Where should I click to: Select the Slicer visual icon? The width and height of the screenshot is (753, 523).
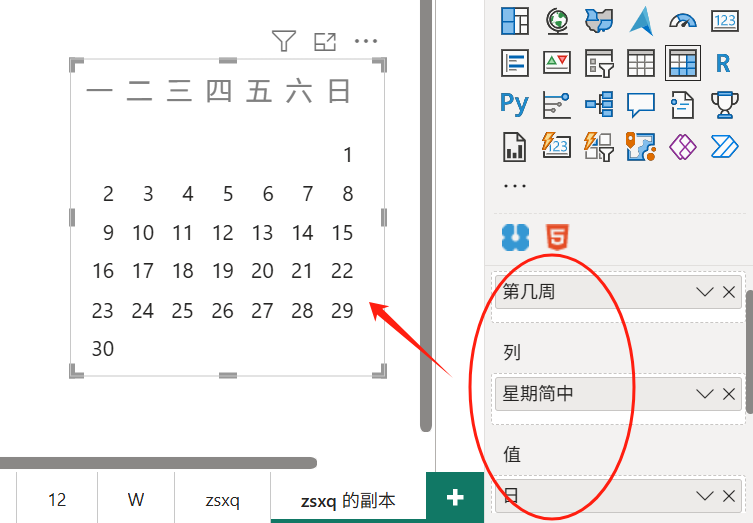tap(599, 63)
